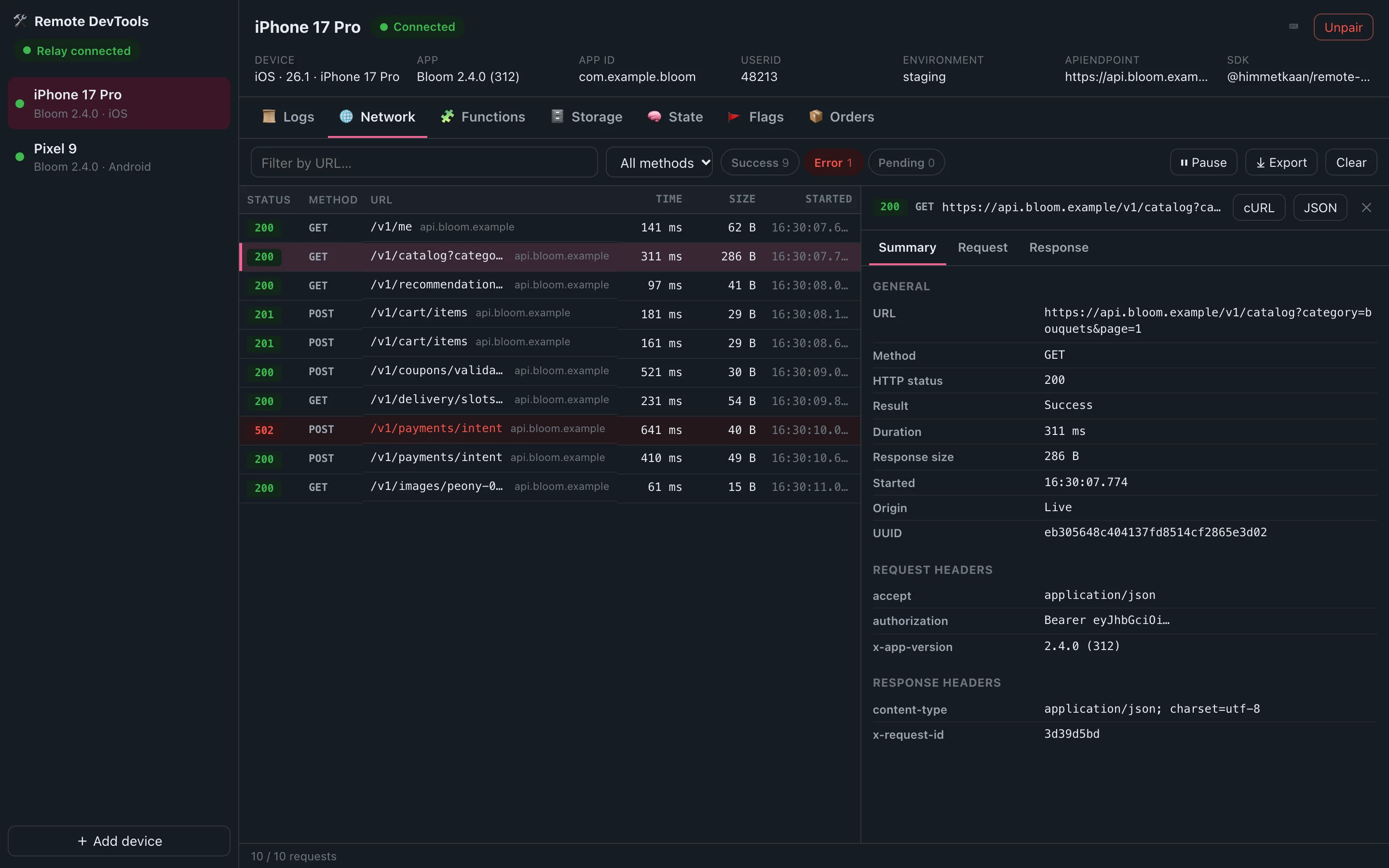The image size is (1389, 868).
Task: Sort by the SIZE column header
Action: click(742, 199)
